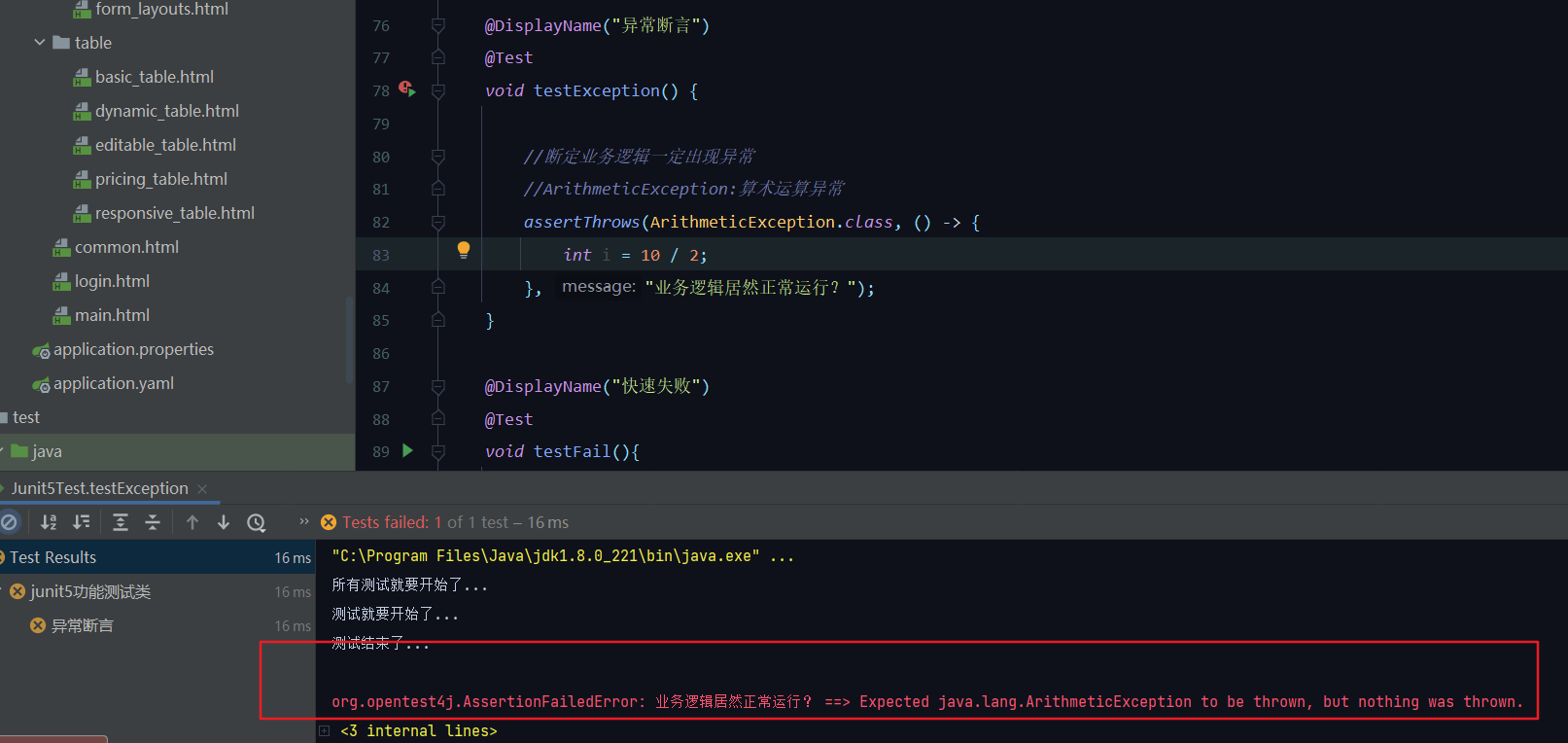
Task: Open login.html in project tree
Action: pyautogui.click(x=112, y=281)
